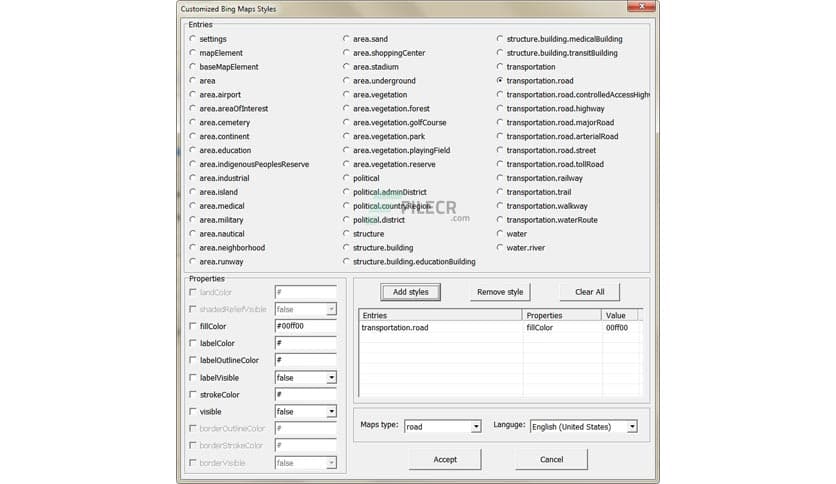Open the labelVisible value dropdown
Screen dimensions: 836x484
pyautogui.click(x=331, y=377)
